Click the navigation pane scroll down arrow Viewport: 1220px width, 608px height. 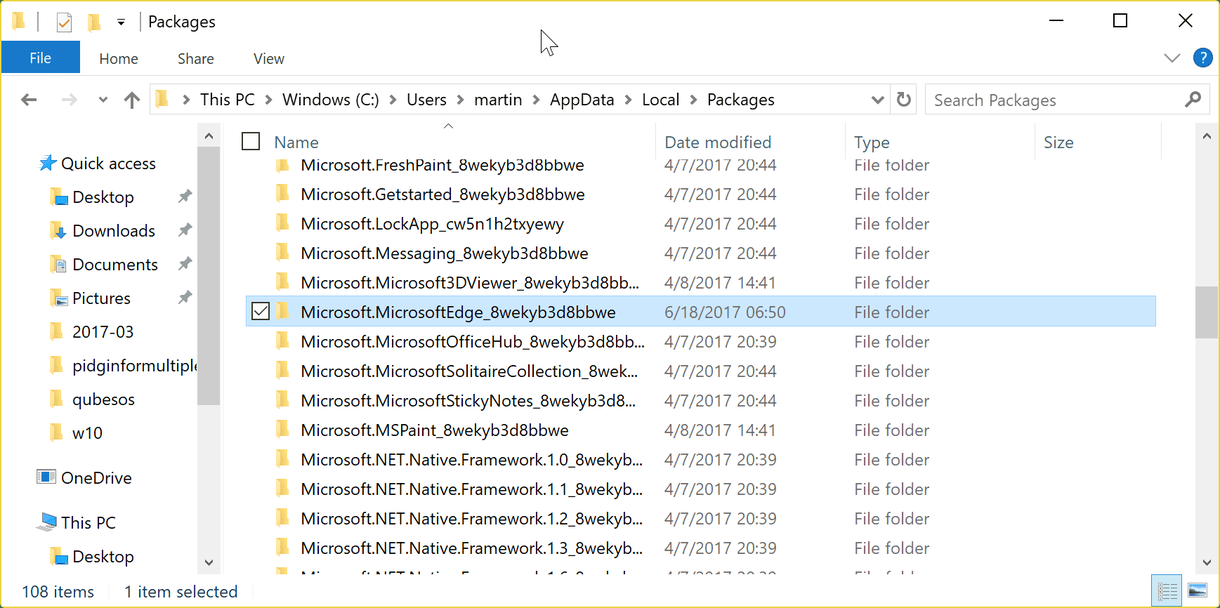(209, 563)
